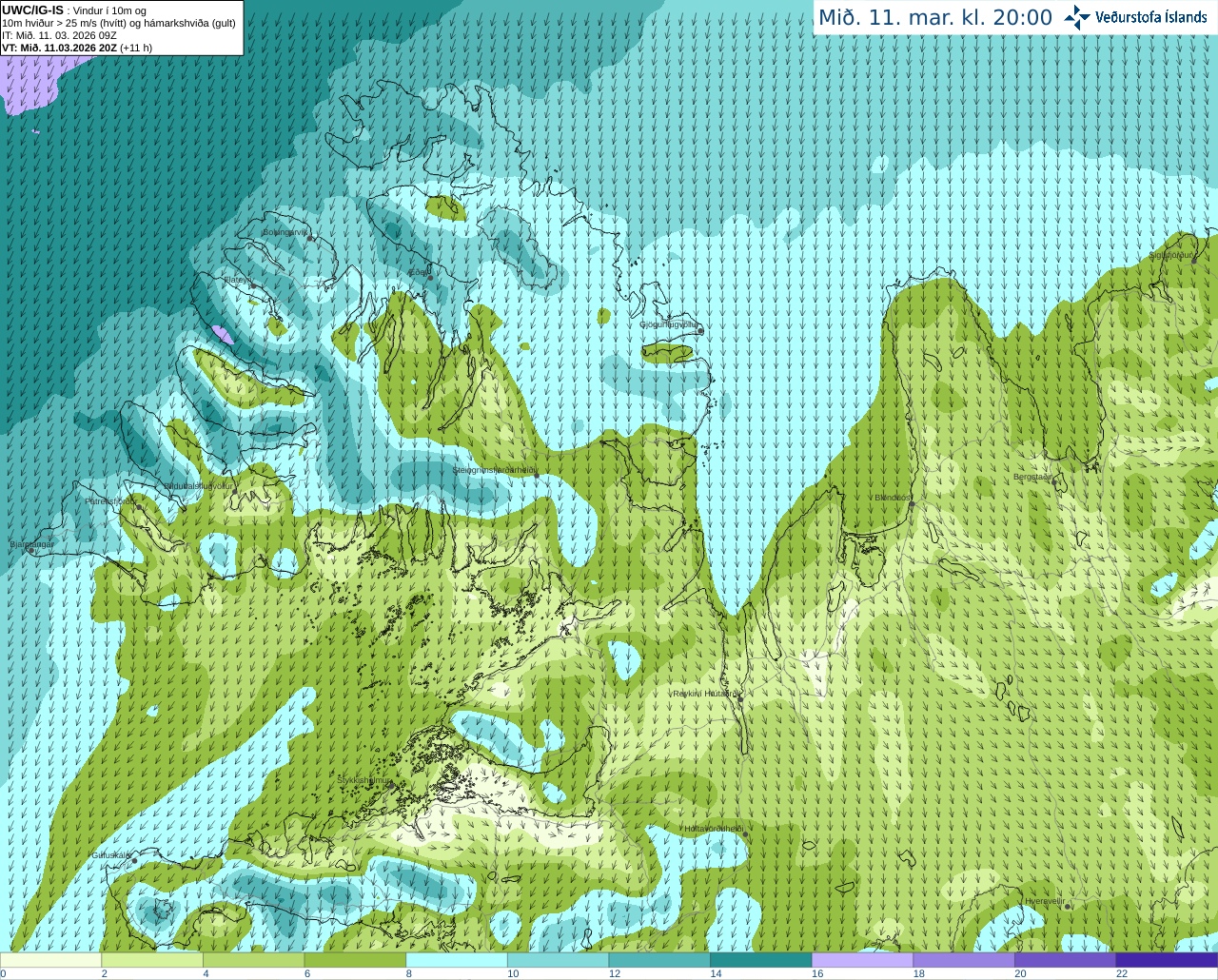Select the Bergstaðir station label
The image size is (1218, 980).
[x=1033, y=477]
